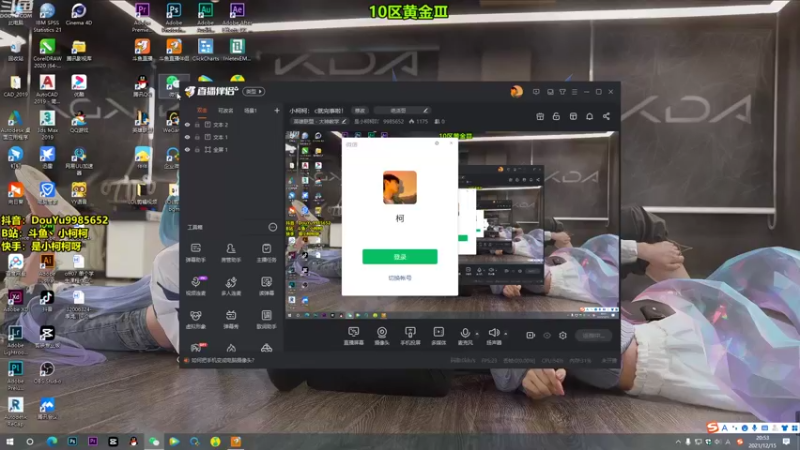800x450 pixels.
Task: Add a 手机投屏 phone cast source
Action: coord(410,336)
